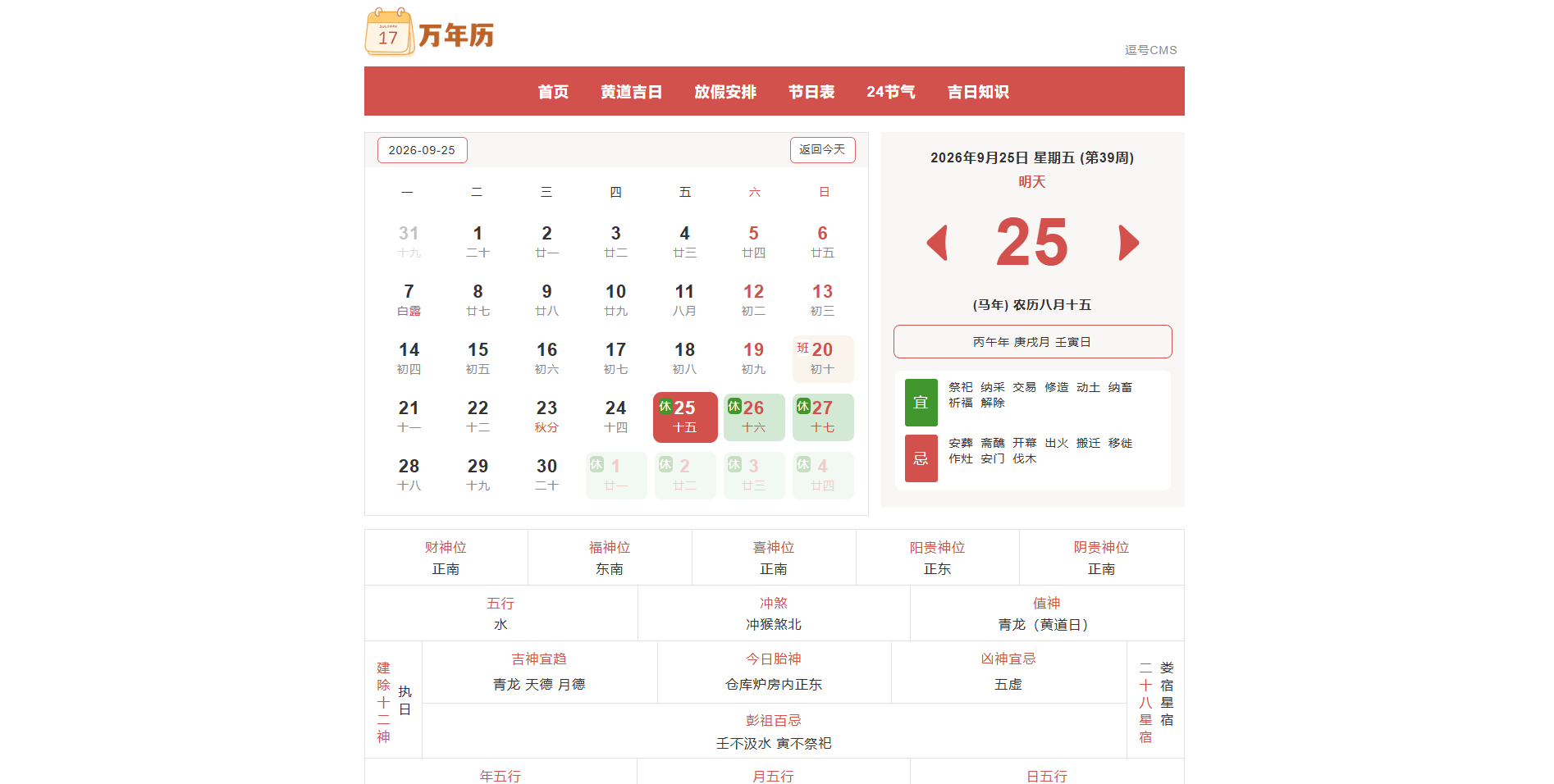Select September 19 Saturday date
The height and width of the screenshot is (784, 1554).
(754, 358)
